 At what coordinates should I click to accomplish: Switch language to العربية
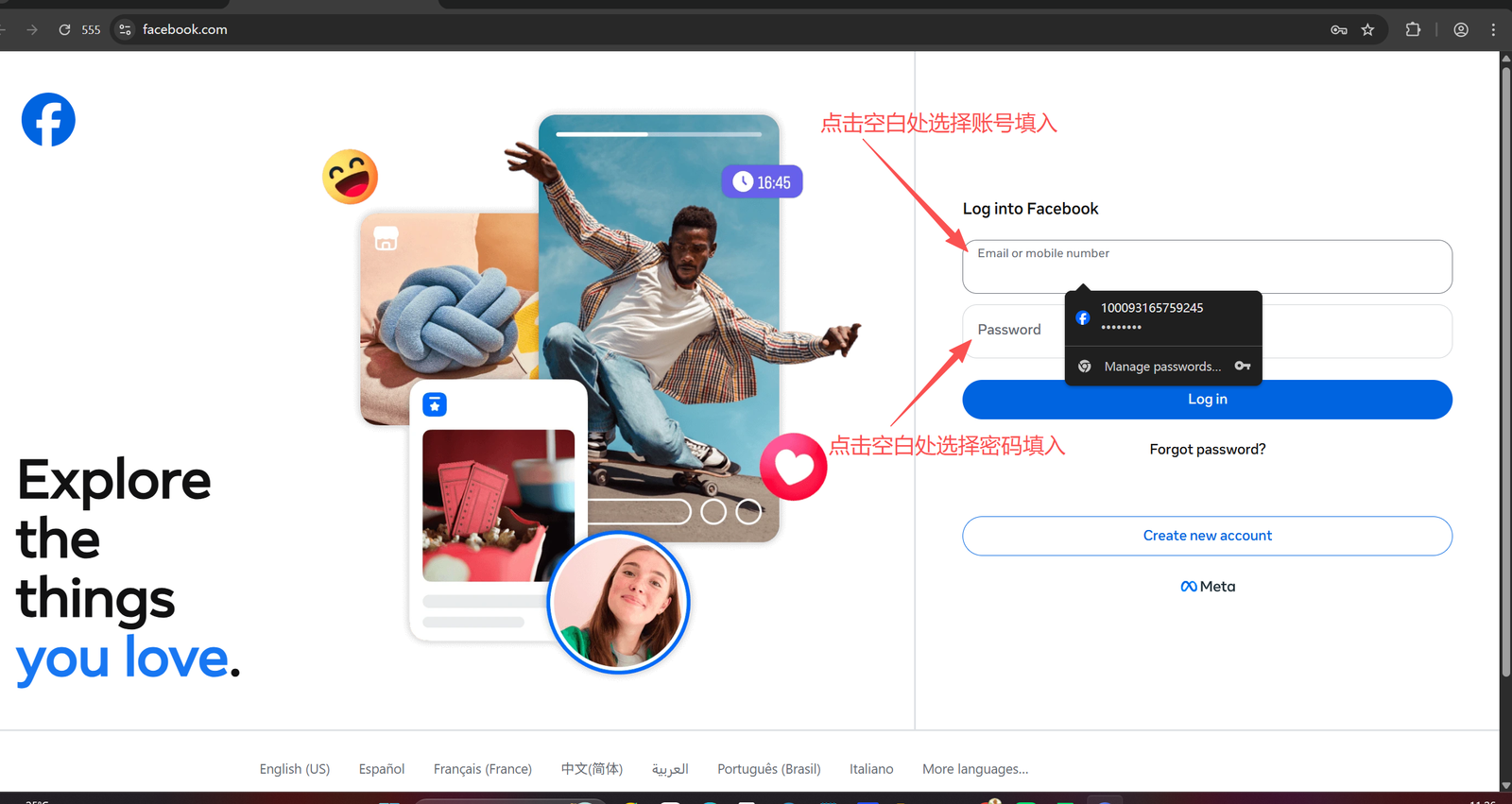[670, 769]
